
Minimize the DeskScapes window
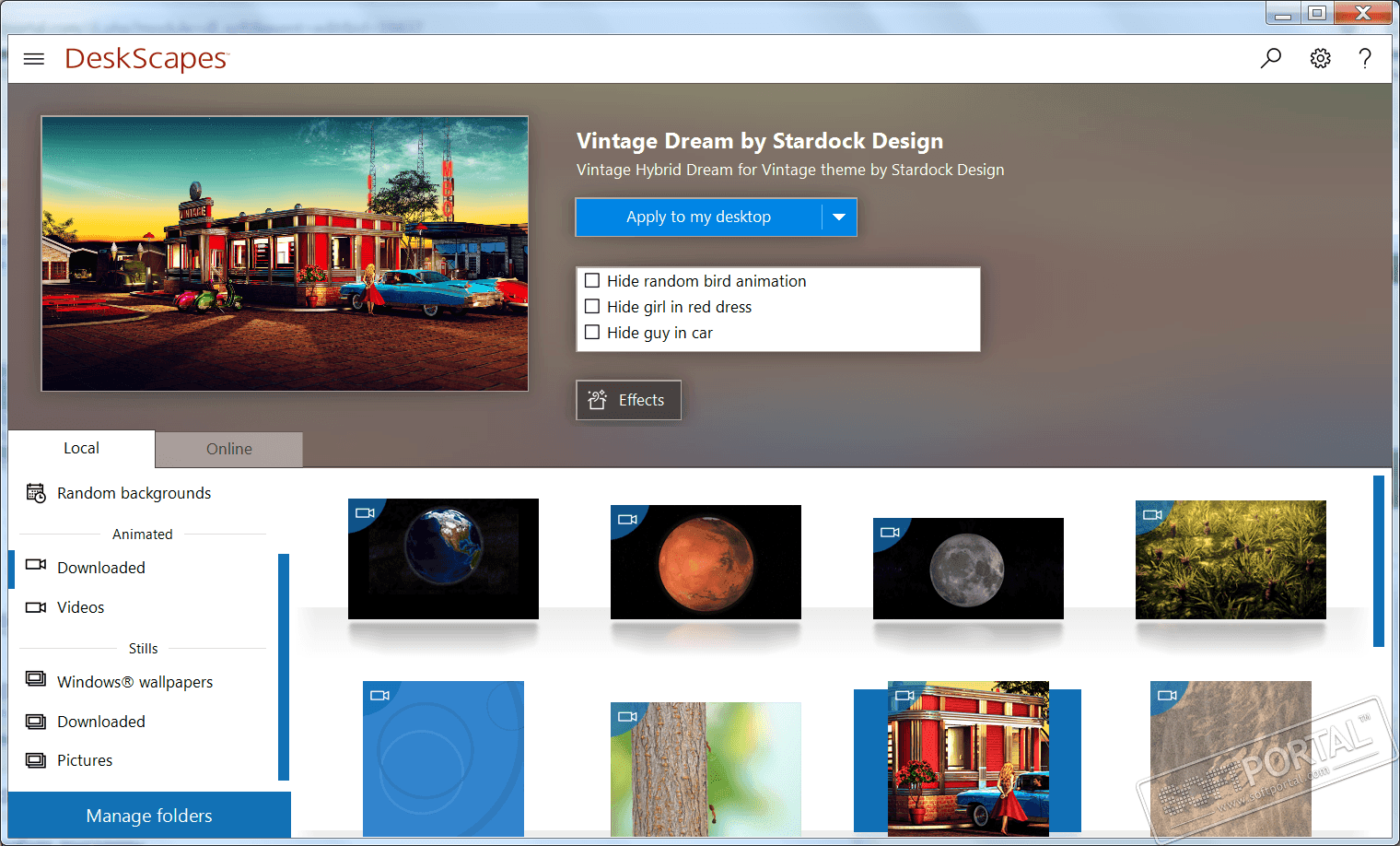click(1283, 13)
